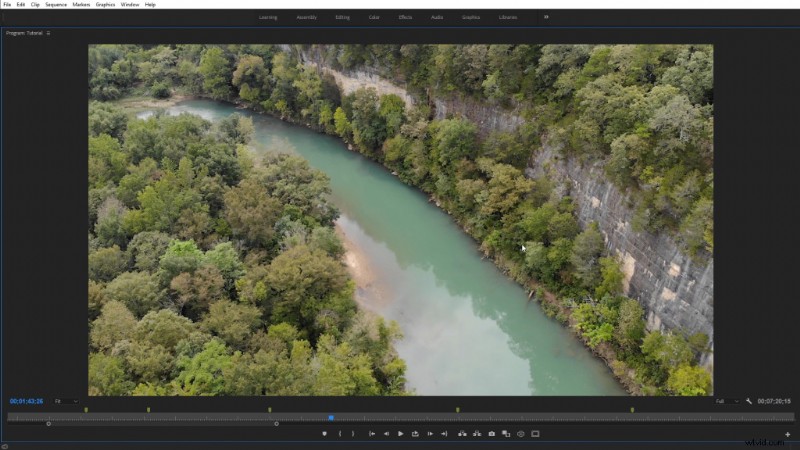Open the Sequence menu
This screenshot has height=450, width=800.
[56, 5]
